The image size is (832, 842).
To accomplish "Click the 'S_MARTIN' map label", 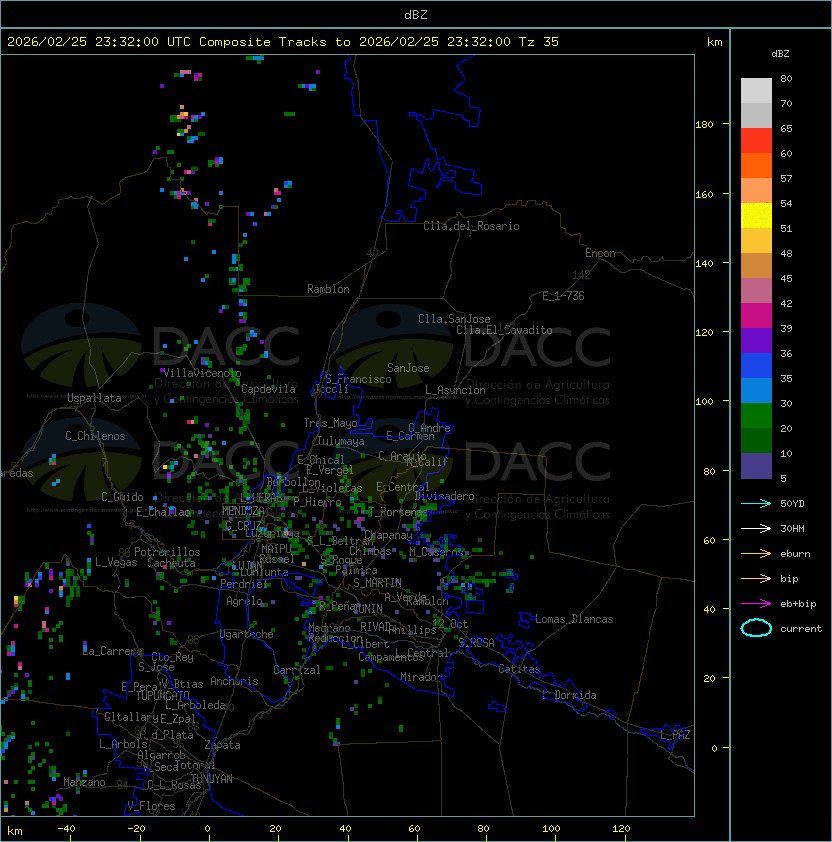I will pyautogui.click(x=378, y=583).
